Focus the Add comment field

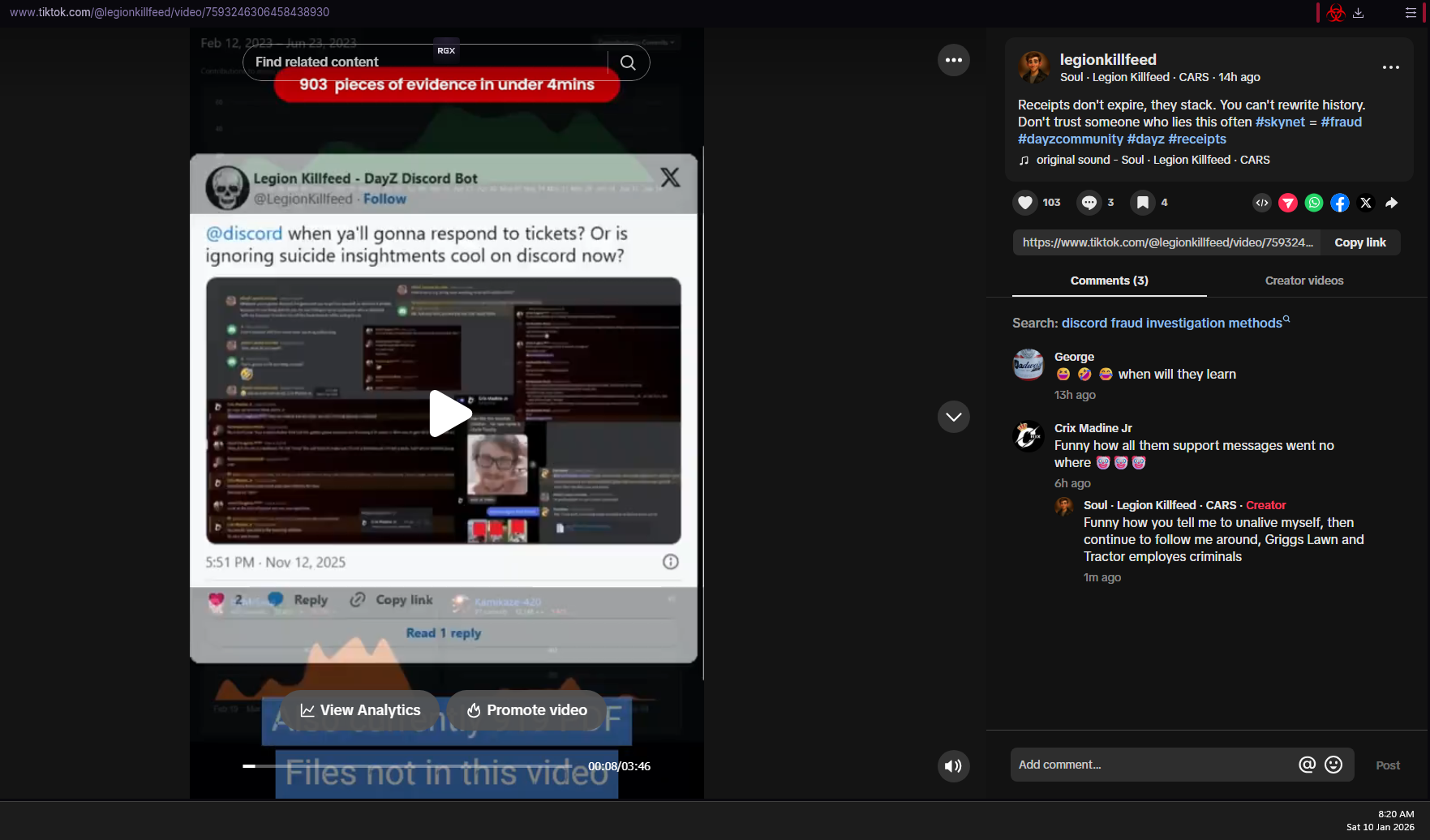tap(1152, 765)
